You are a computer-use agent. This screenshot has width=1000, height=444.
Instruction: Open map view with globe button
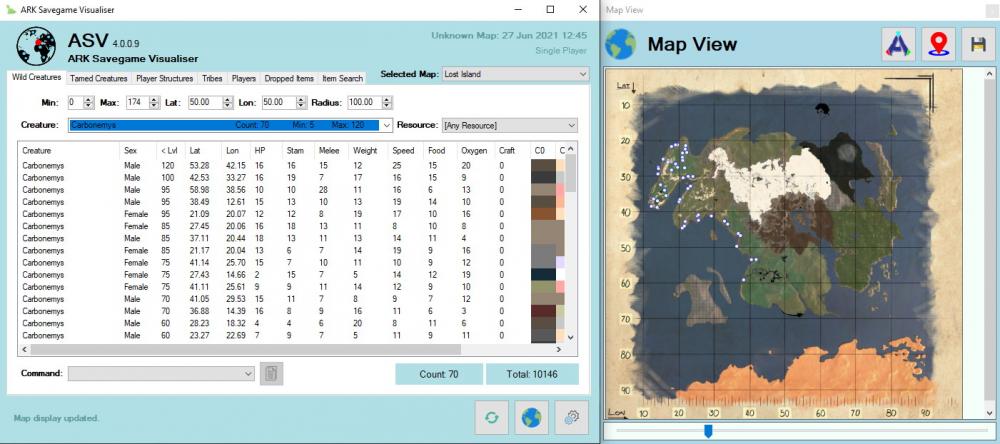click(x=532, y=417)
